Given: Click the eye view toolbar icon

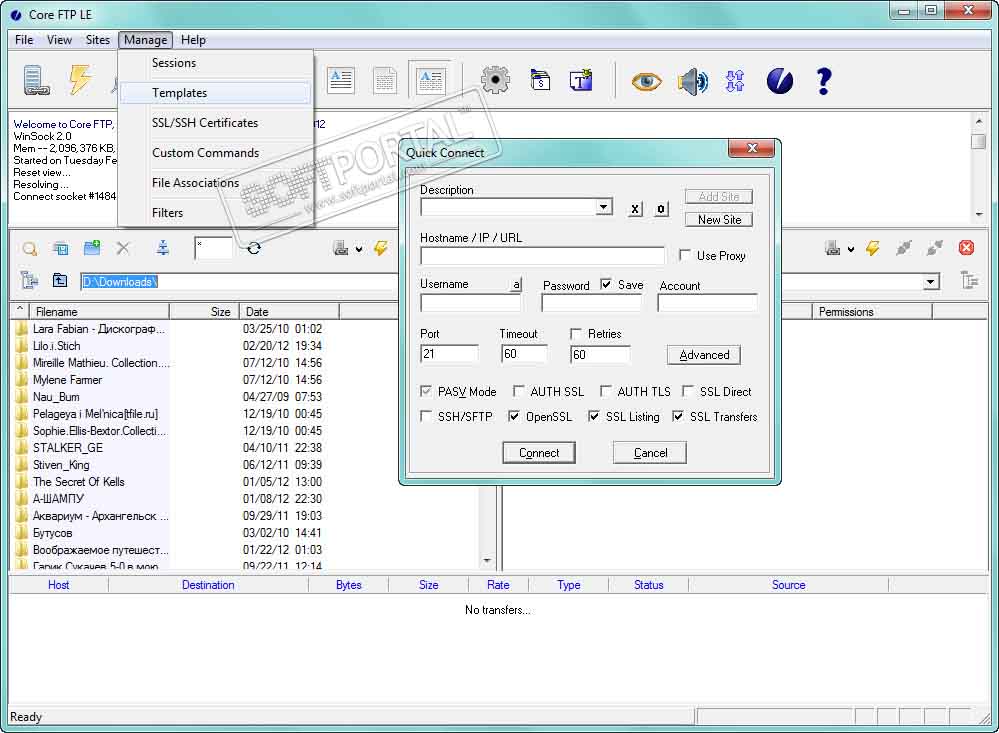Looking at the screenshot, I should click(x=646, y=82).
